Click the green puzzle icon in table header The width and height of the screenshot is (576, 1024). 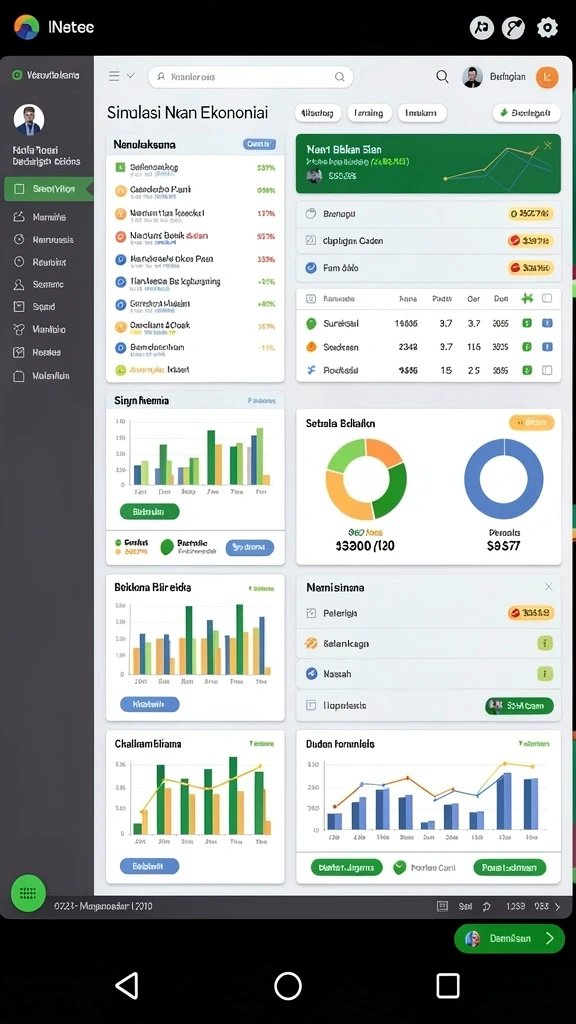pos(527,298)
